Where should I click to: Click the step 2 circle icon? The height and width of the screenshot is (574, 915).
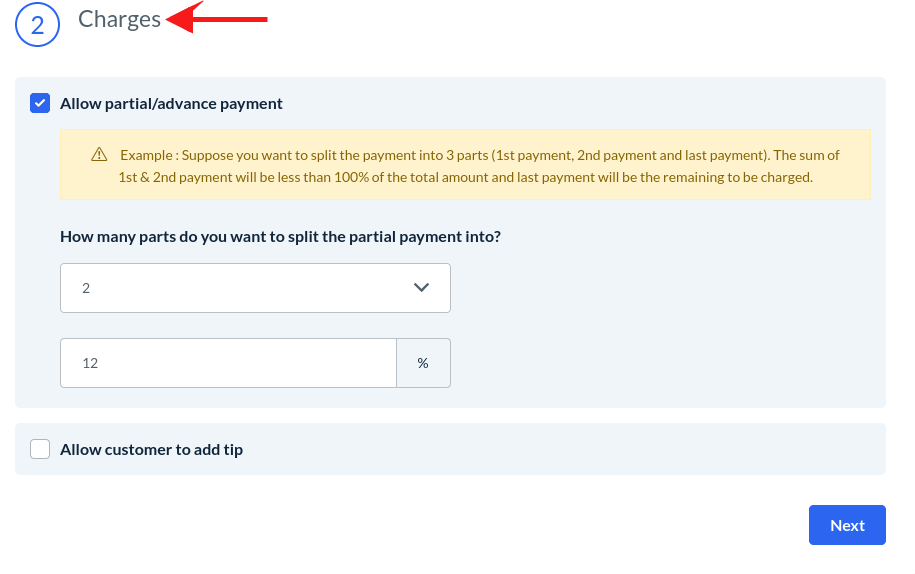(38, 25)
